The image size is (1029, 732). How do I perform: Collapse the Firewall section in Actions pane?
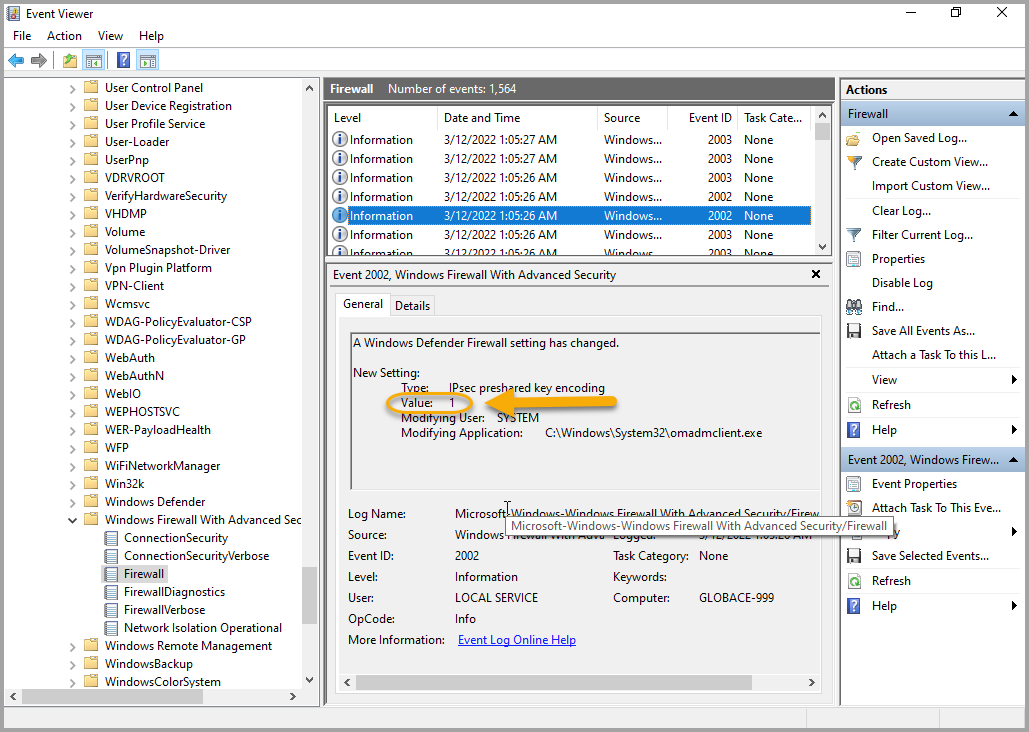click(1014, 114)
